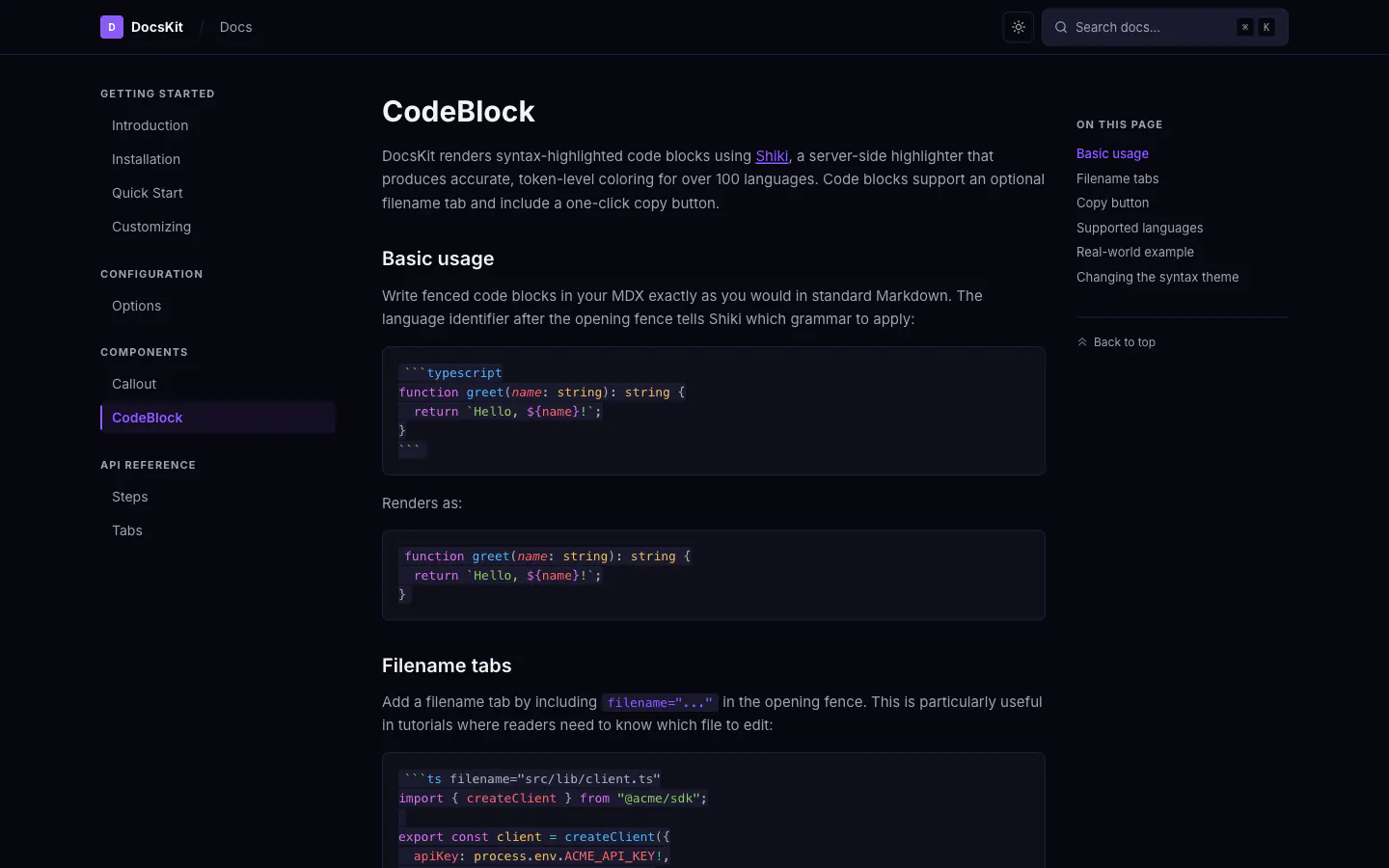Jump to Supported languages in page outline
The height and width of the screenshot is (868, 1389).
click(x=1139, y=228)
